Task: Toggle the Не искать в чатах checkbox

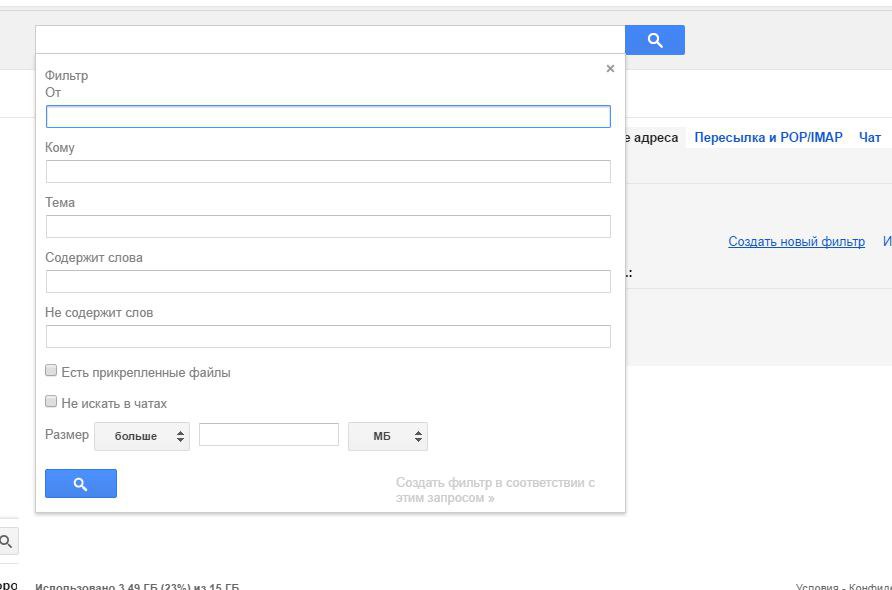Action: [x=52, y=402]
